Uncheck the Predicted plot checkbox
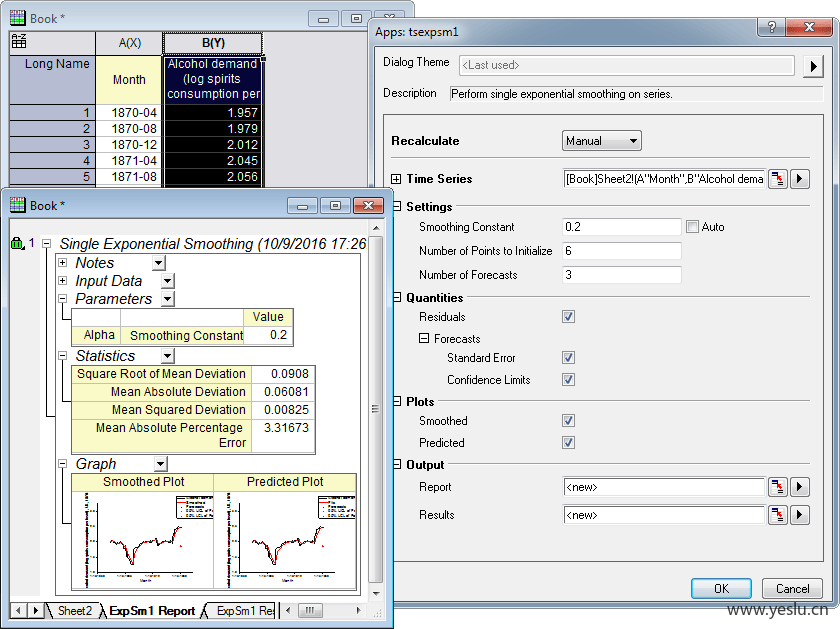The width and height of the screenshot is (840, 629). [568, 443]
